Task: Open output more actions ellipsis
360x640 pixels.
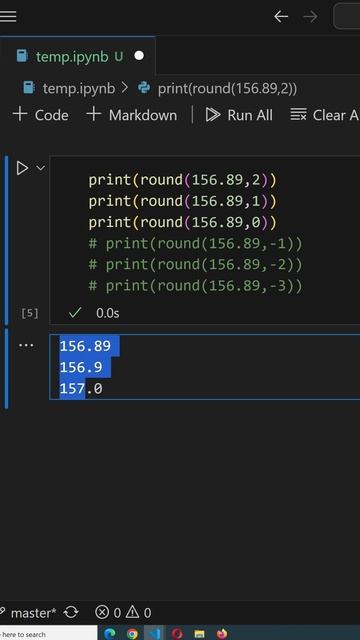Action: point(26,346)
